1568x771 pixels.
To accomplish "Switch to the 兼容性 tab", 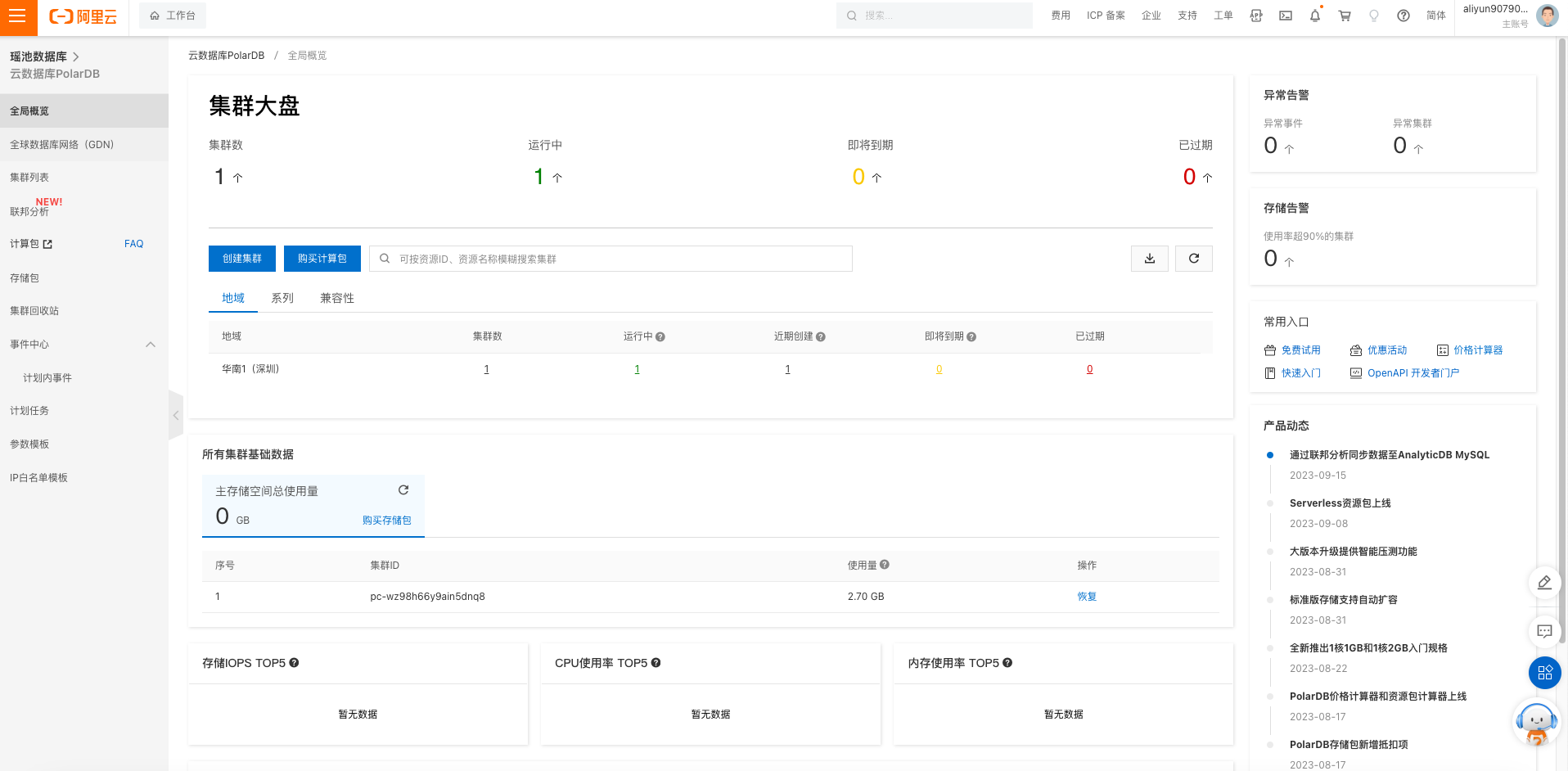I will point(337,298).
